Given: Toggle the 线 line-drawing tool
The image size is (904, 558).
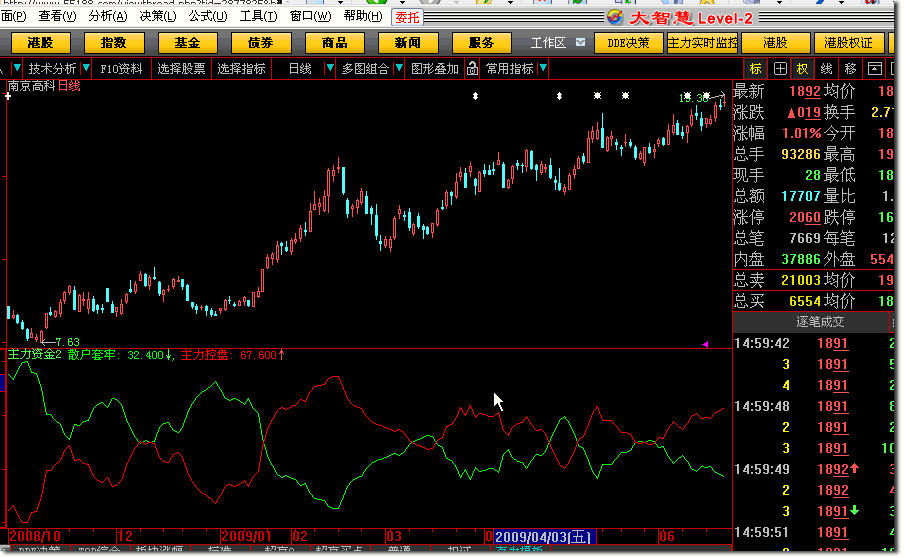Looking at the screenshot, I should pyautogui.click(x=826, y=69).
